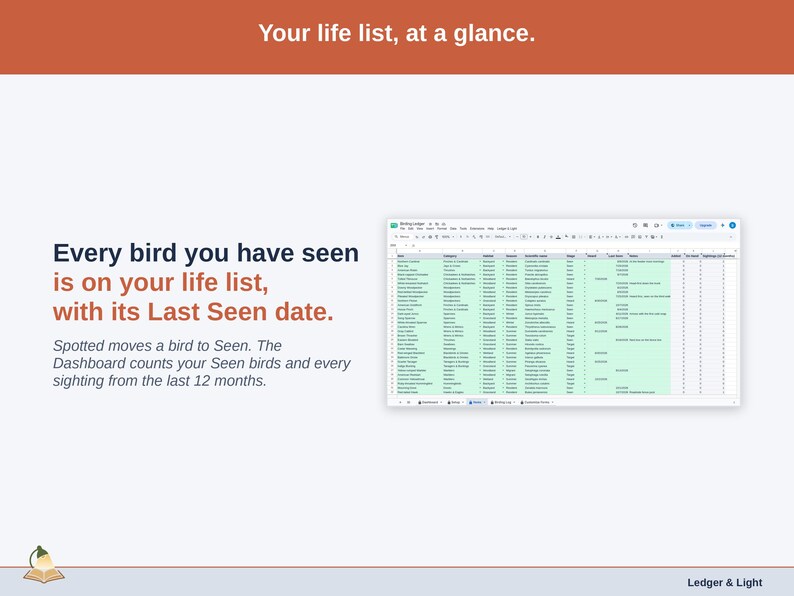The width and height of the screenshot is (794, 596).
Task: Open the Category dropdown in Blue Jay row
Action: coord(480,266)
